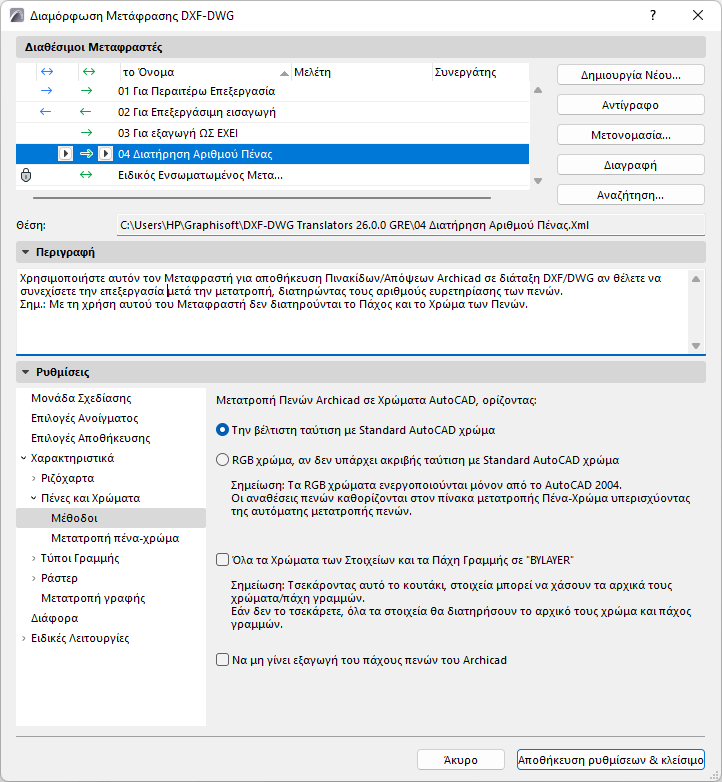
Task: Open Επιλογές Αποθήκευσης settings
Action: [x=90, y=438]
